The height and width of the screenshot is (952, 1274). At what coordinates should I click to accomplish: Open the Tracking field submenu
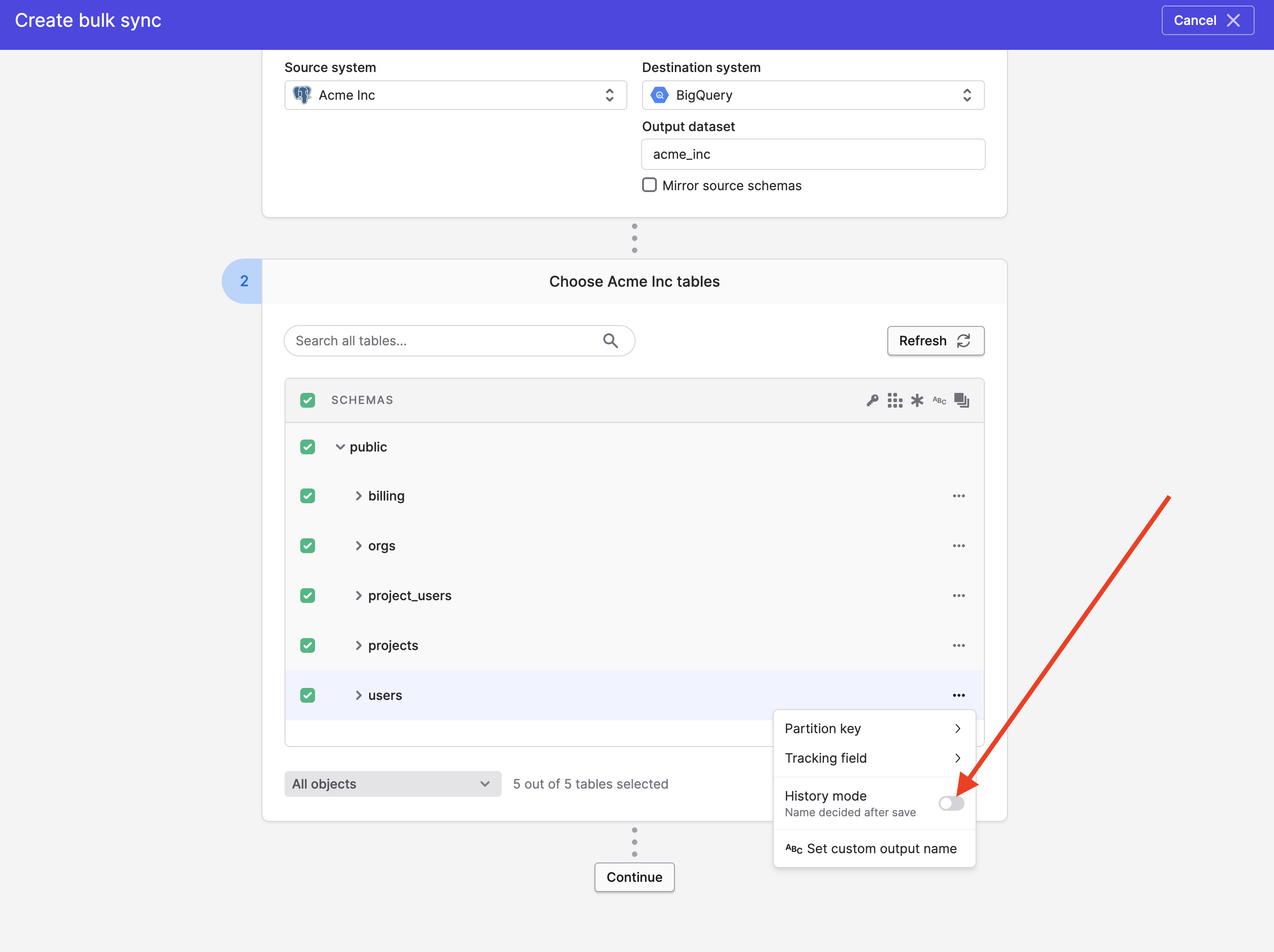[874, 758]
